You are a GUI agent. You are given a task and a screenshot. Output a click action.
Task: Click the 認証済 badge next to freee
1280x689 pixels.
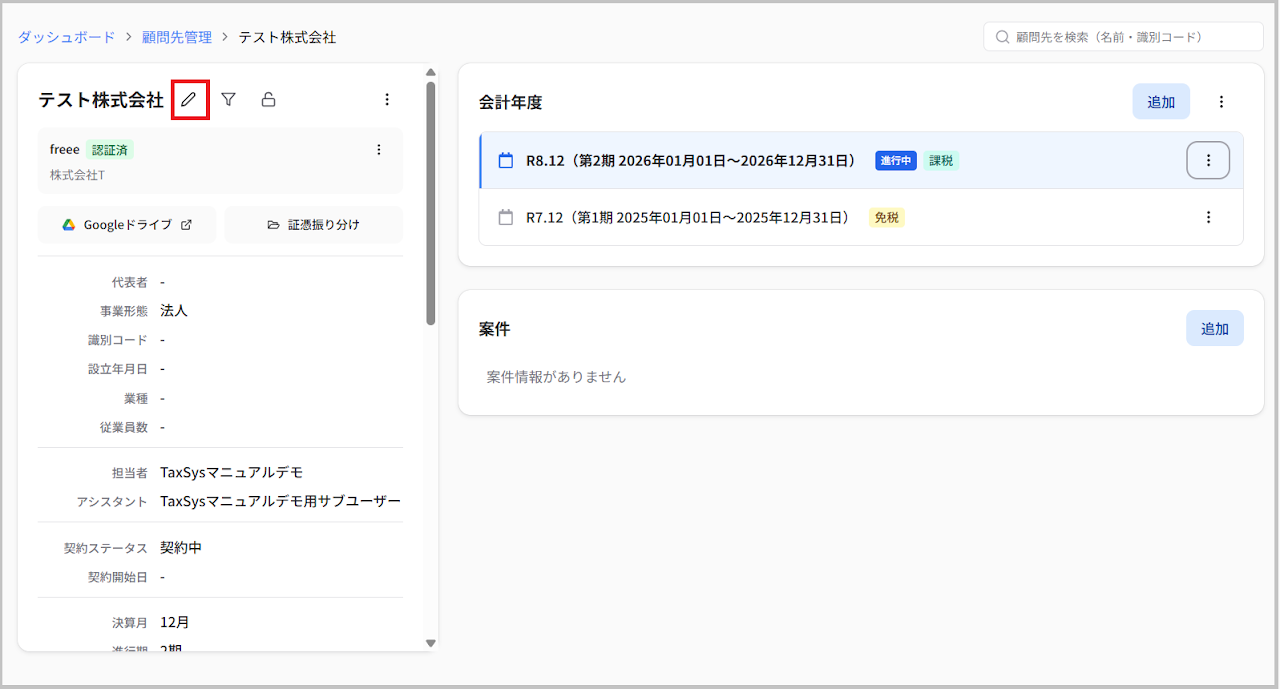(x=110, y=150)
